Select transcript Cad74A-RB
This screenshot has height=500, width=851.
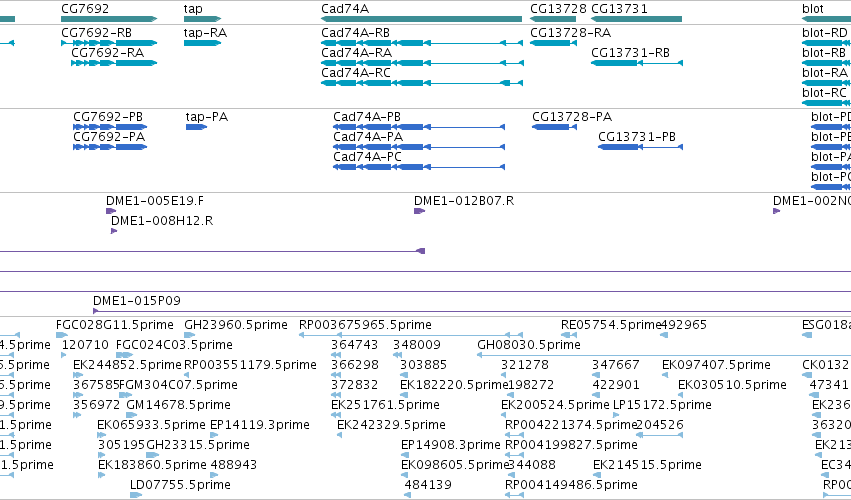[x=422, y=43]
